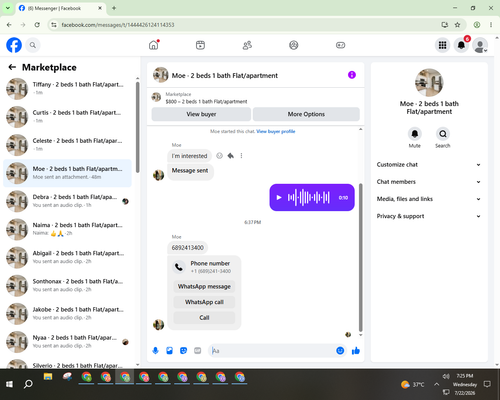
Task: Choose a sticker icon in composer
Action: point(183,351)
